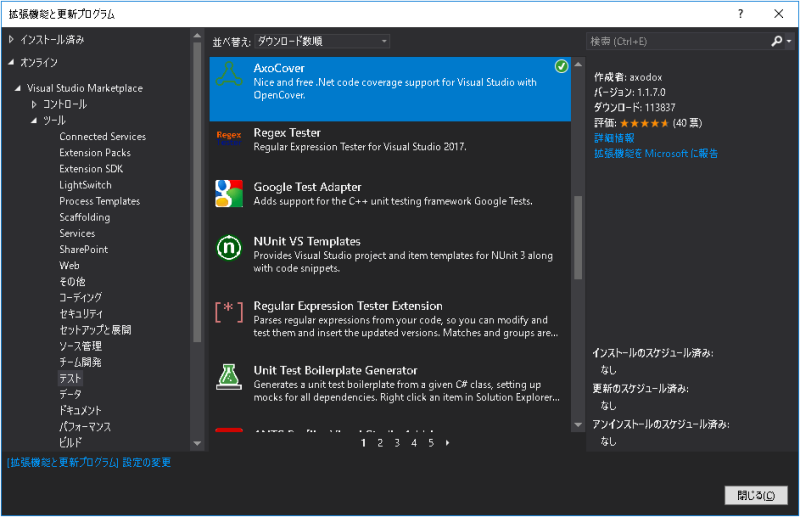
Task: Collapse the オンライン node
Action: (x=11, y=62)
